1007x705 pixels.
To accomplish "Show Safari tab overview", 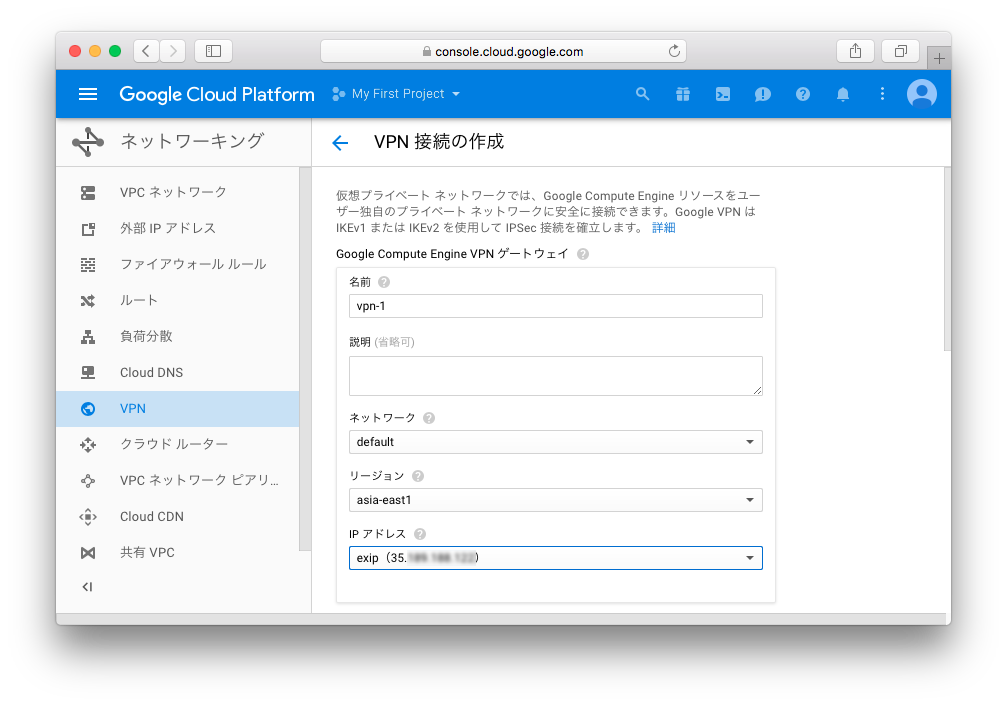I will click(x=900, y=51).
